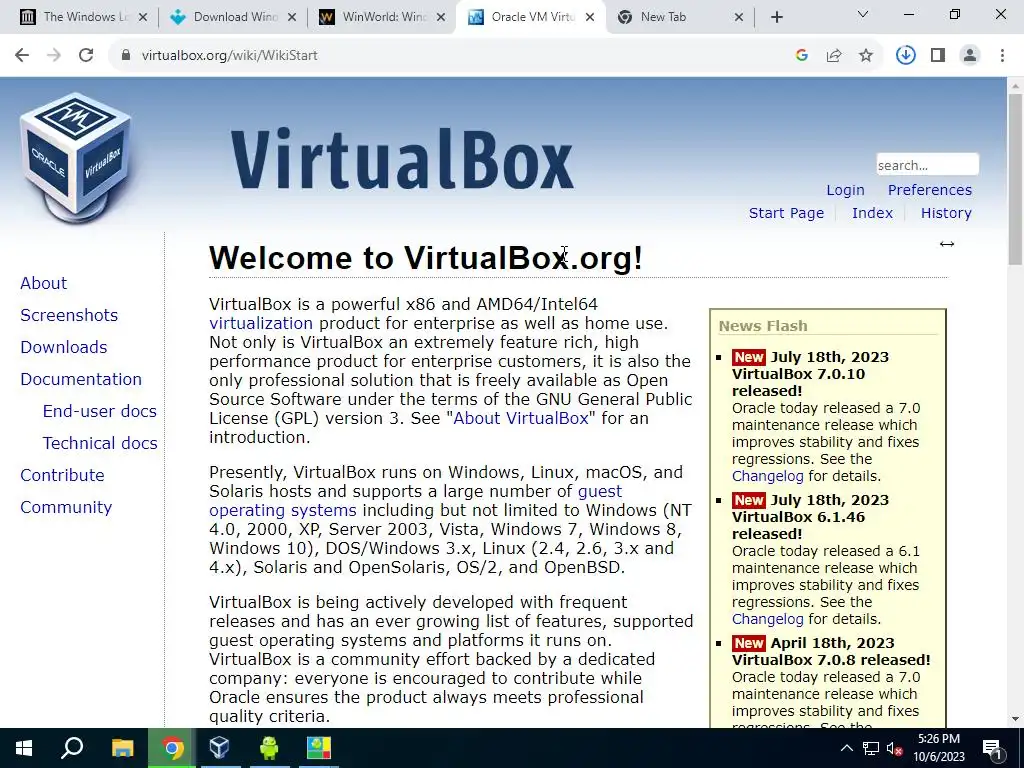Show hidden tray icons chevron

click(x=846, y=748)
